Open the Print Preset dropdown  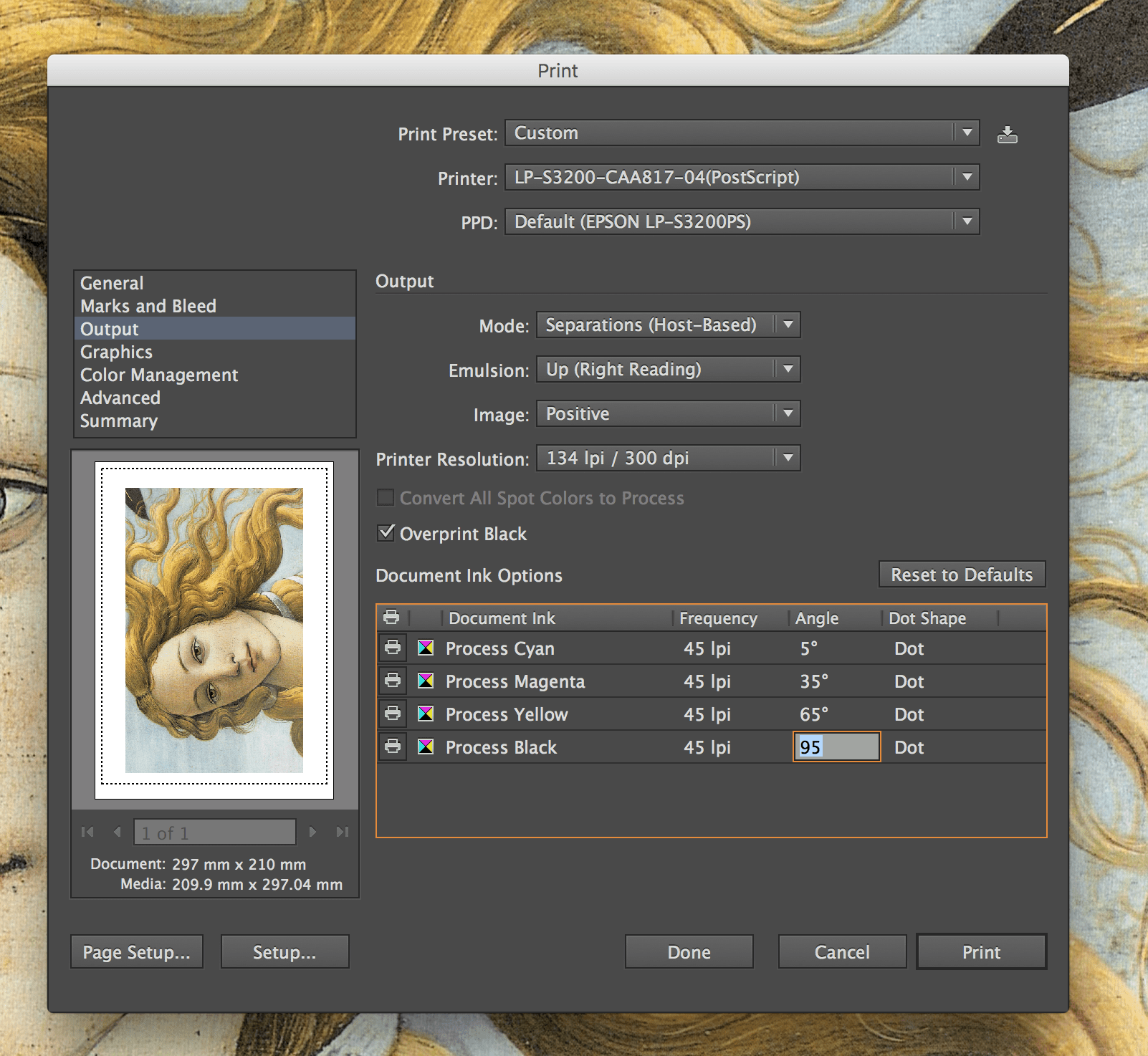pyautogui.click(x=742, y=133)
